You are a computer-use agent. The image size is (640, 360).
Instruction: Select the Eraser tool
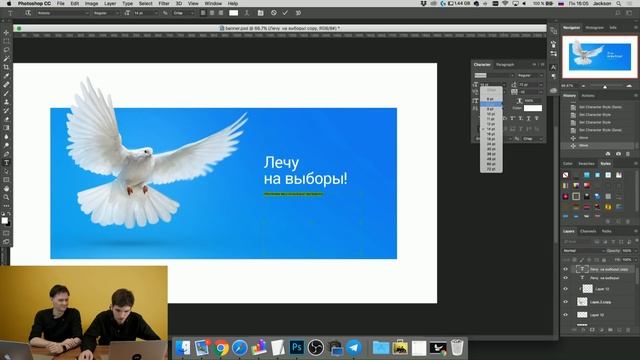pos(6,119)
